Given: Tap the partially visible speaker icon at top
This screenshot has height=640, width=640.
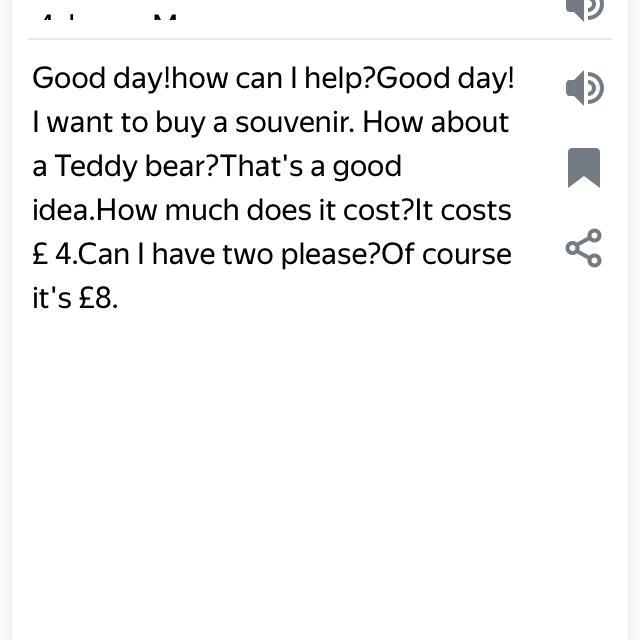Looking at the screenshot, I should [x=584, y=8].
